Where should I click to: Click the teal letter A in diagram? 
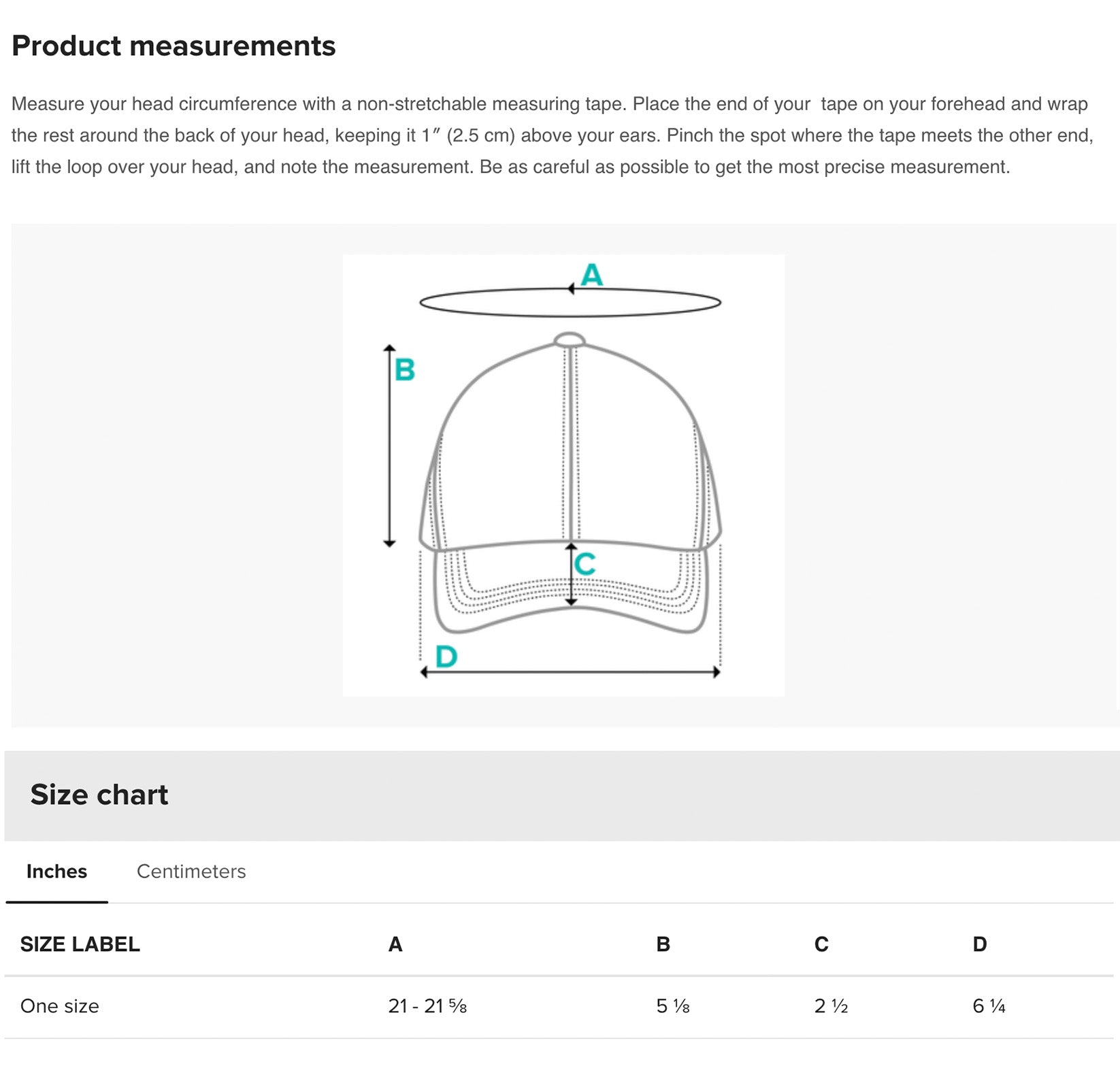592,275
